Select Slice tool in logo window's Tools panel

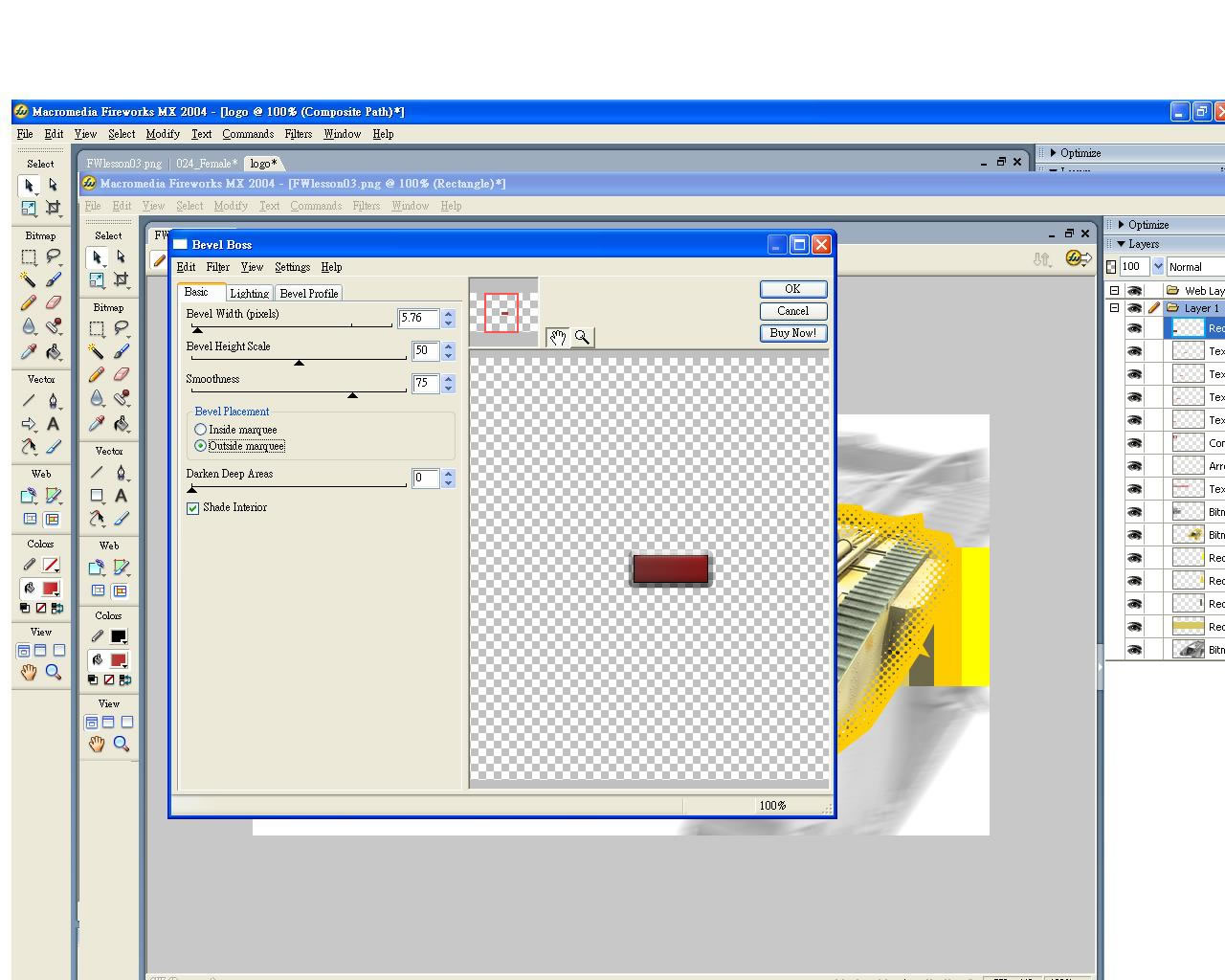(x=54, y=496)
